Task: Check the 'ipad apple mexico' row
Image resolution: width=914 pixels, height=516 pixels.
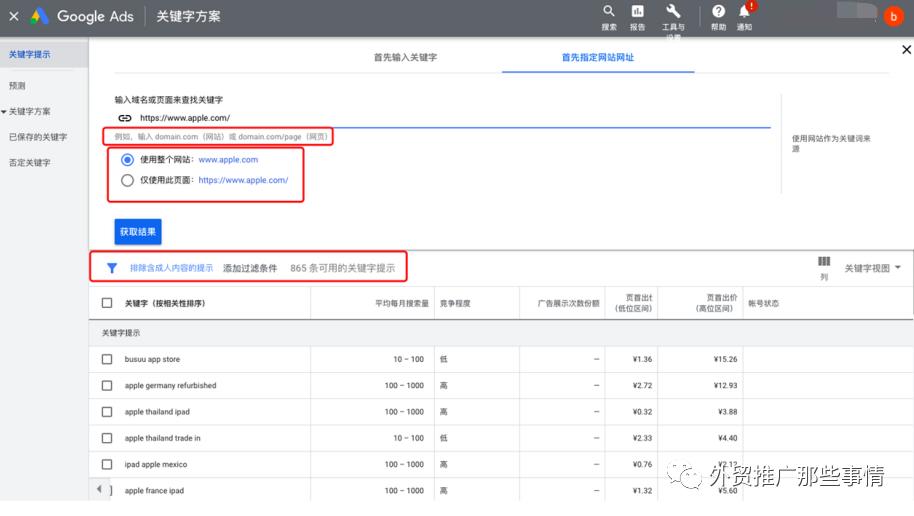Action: (107, 464)
